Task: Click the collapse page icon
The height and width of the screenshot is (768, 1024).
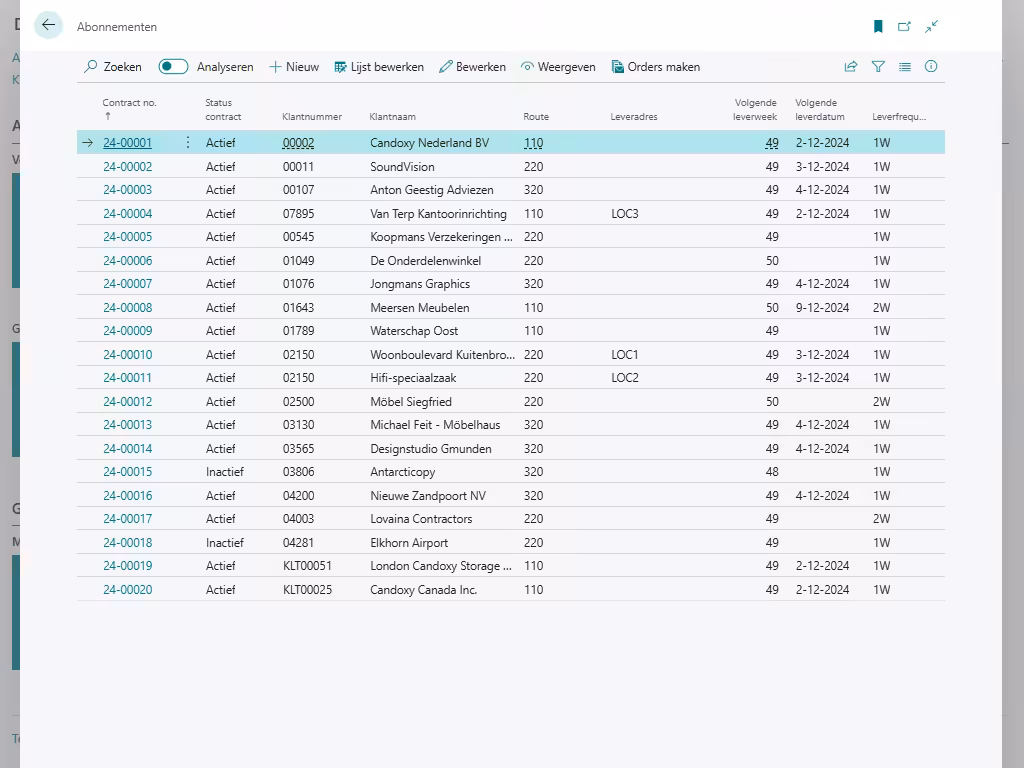Action: tap(931, 27)
